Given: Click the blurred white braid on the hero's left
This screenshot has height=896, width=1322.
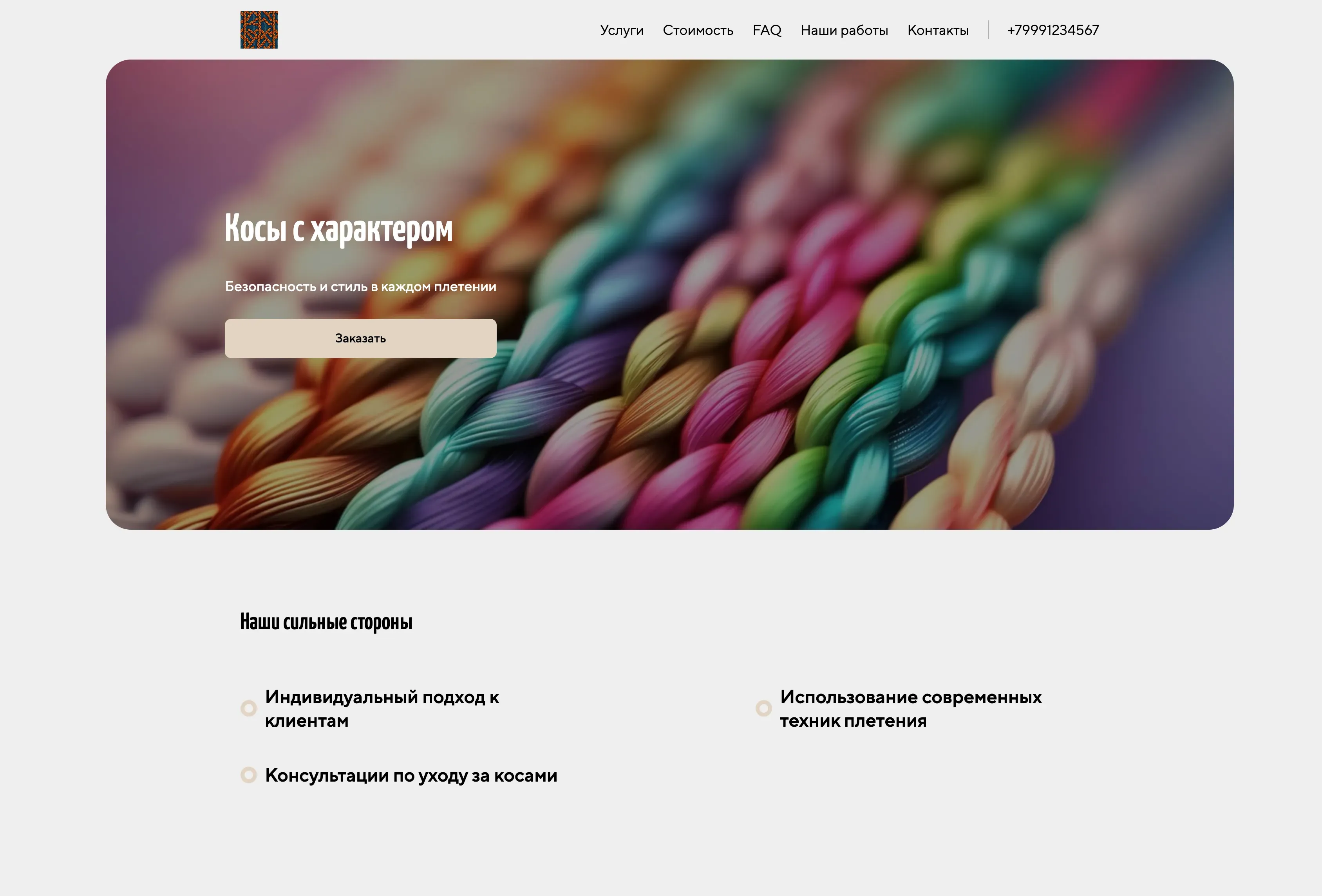Looking at the screenshot, I should 165,398.
